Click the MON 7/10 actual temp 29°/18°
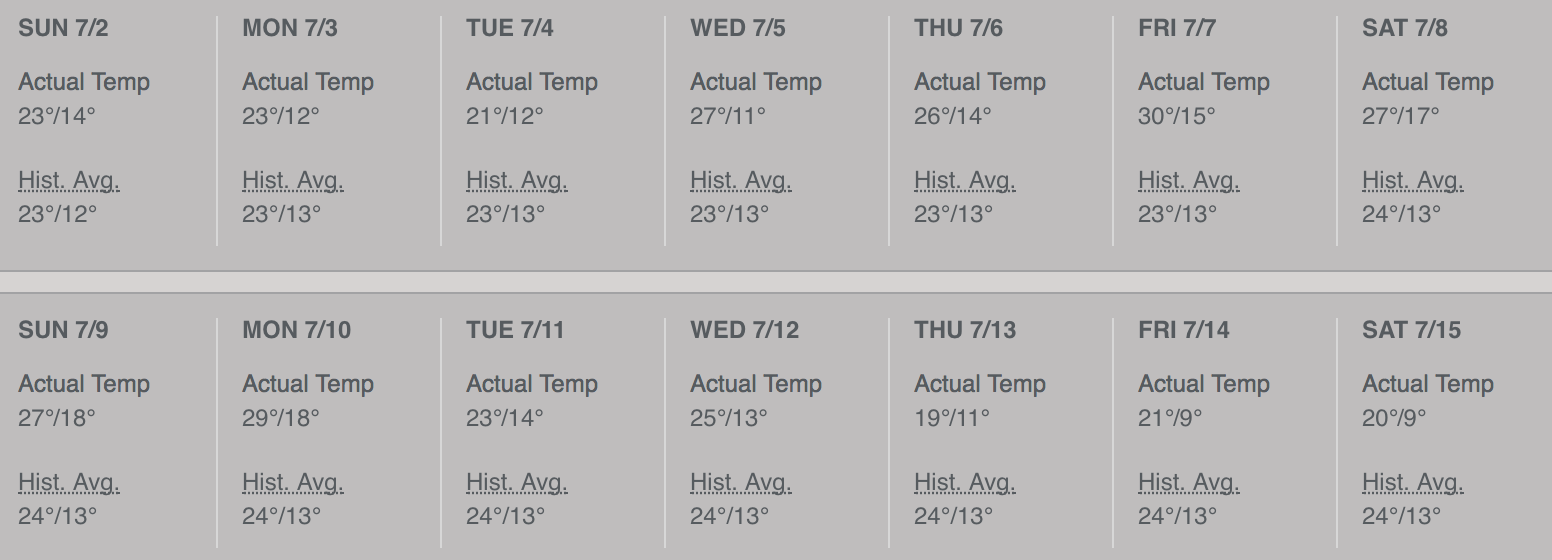The width and height of the screenshot is (1552, 560). [x=281, y=418]
